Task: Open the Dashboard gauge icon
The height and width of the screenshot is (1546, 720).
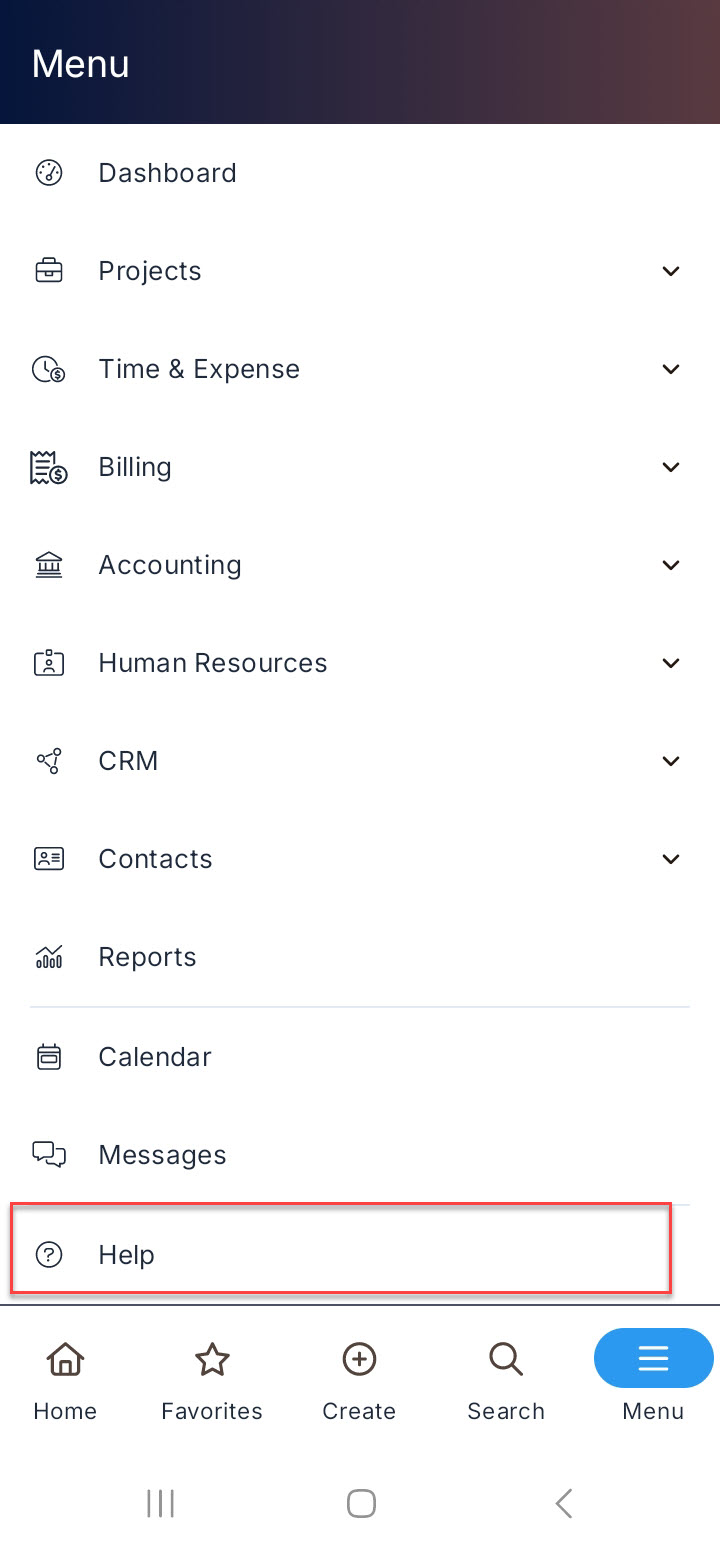Action: pos(49,173)
